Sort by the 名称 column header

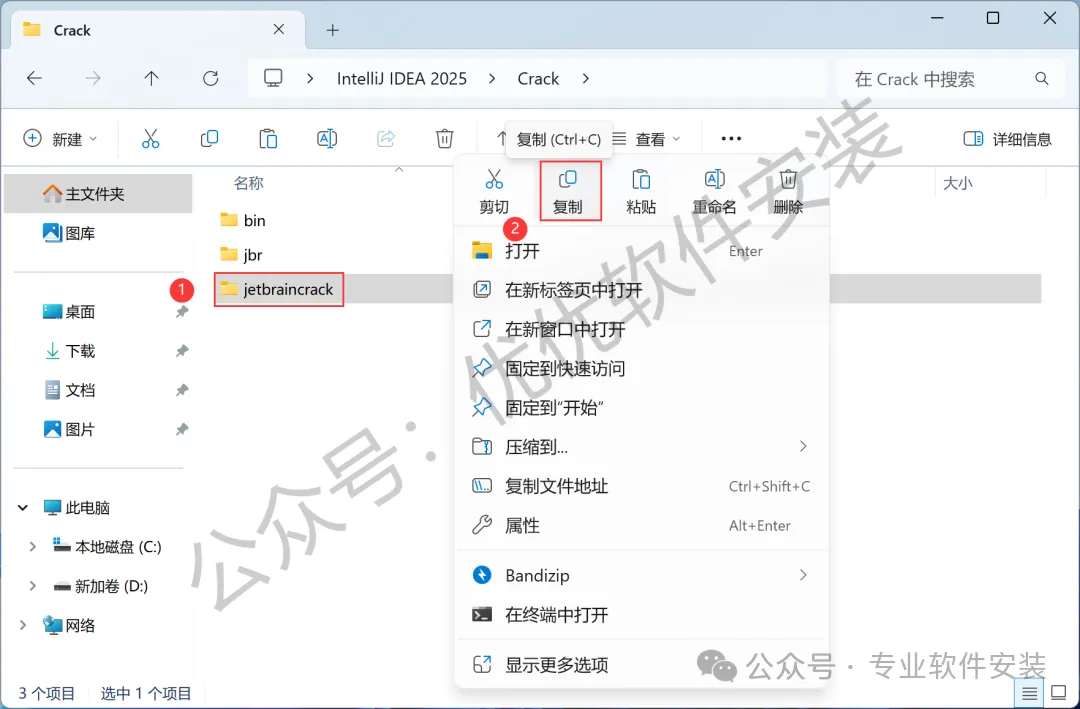click(x=249, y=183)
